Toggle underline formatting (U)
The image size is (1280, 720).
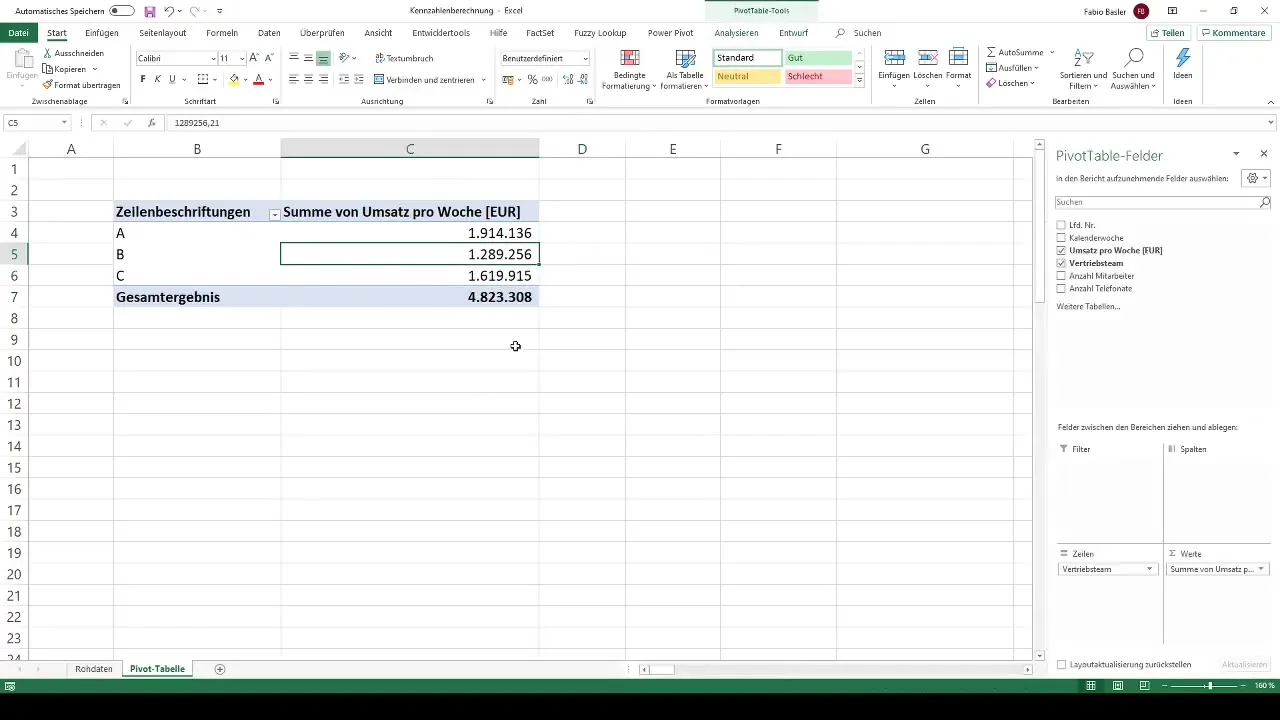pyautogui.click(x=172, y=79)
